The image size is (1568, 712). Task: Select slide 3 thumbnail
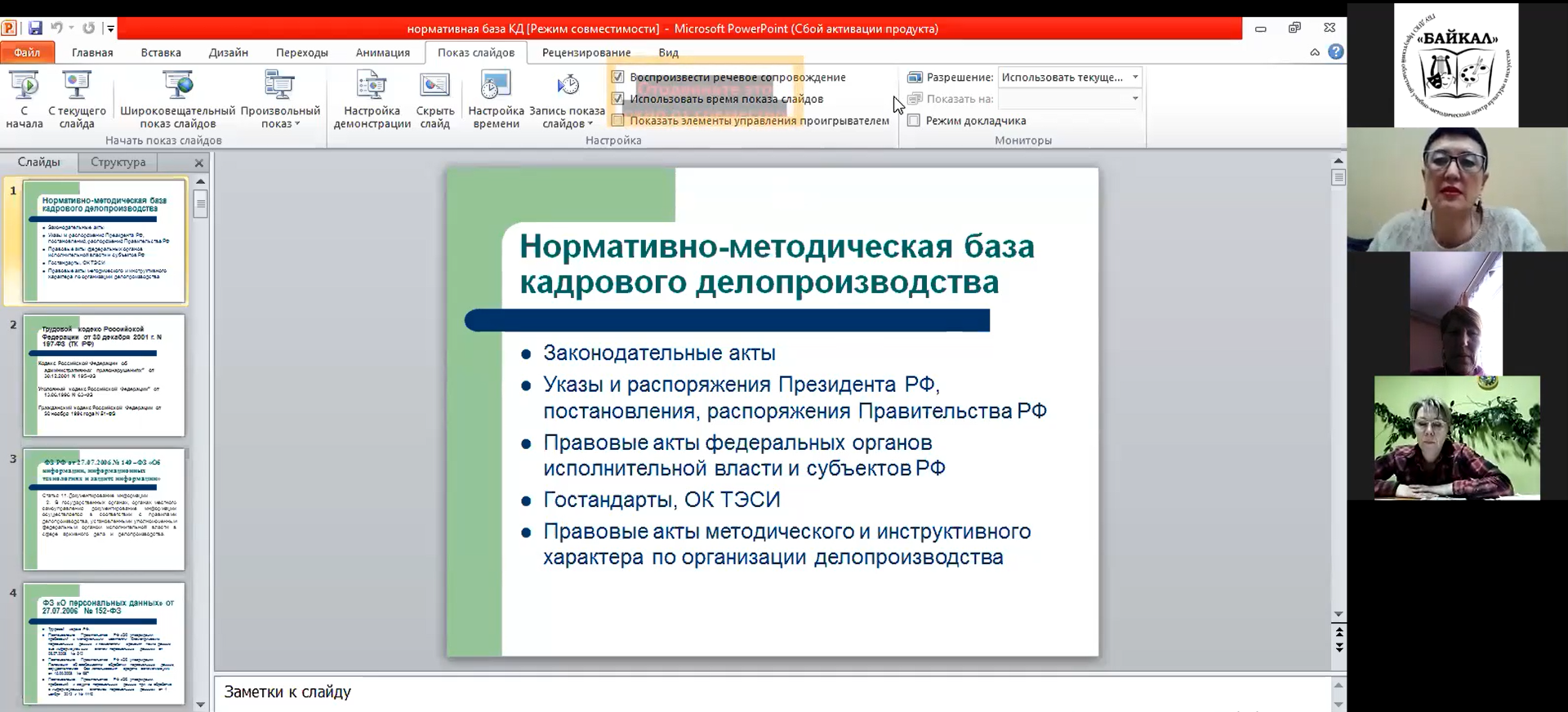[x=105, y=509]
